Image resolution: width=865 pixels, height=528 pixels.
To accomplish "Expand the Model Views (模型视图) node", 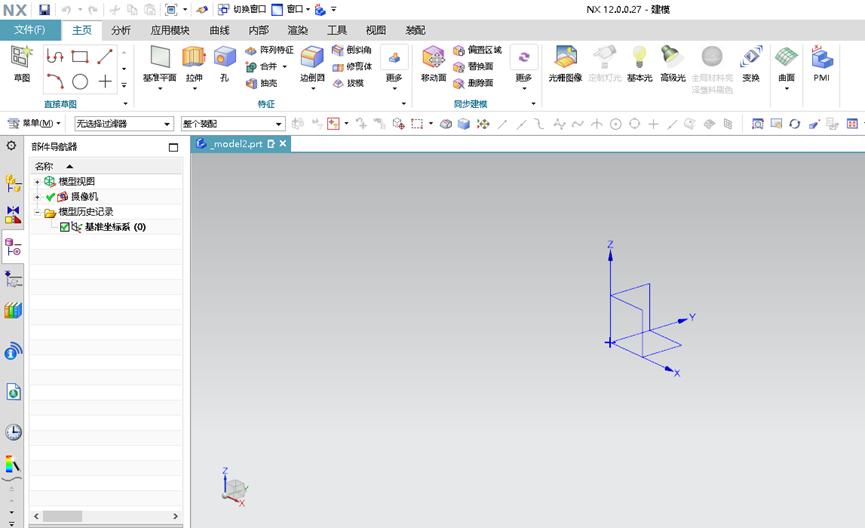I will click(37, 182).
